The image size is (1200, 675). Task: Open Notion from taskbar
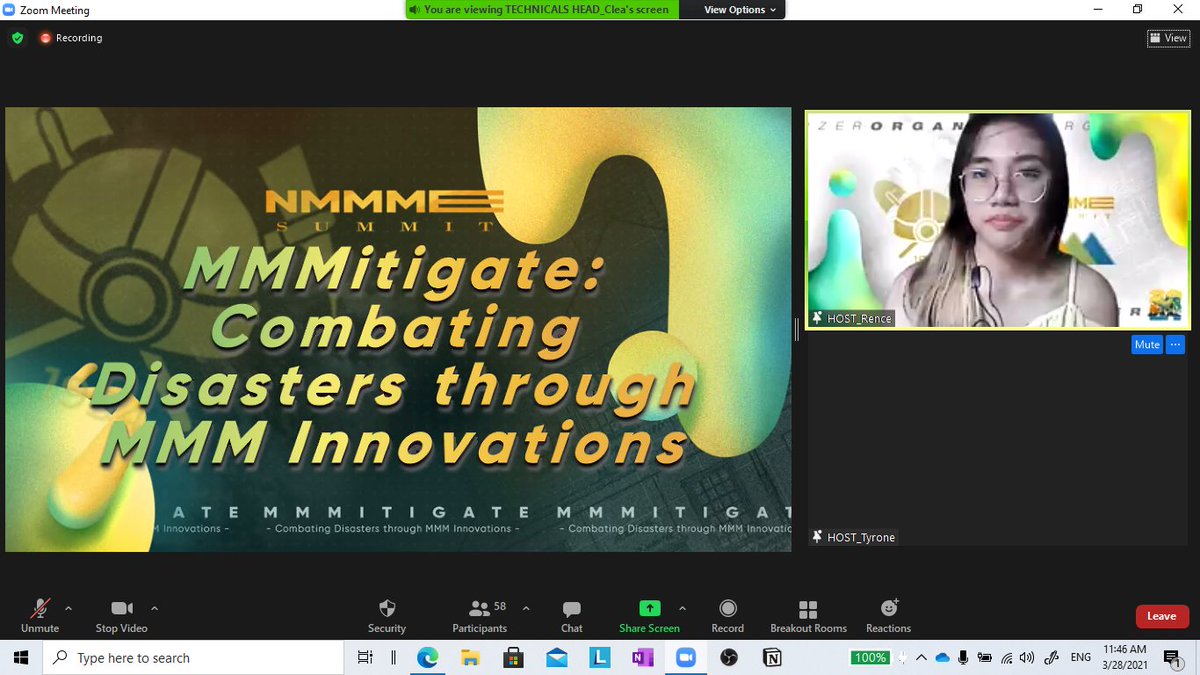coord(772,657)
